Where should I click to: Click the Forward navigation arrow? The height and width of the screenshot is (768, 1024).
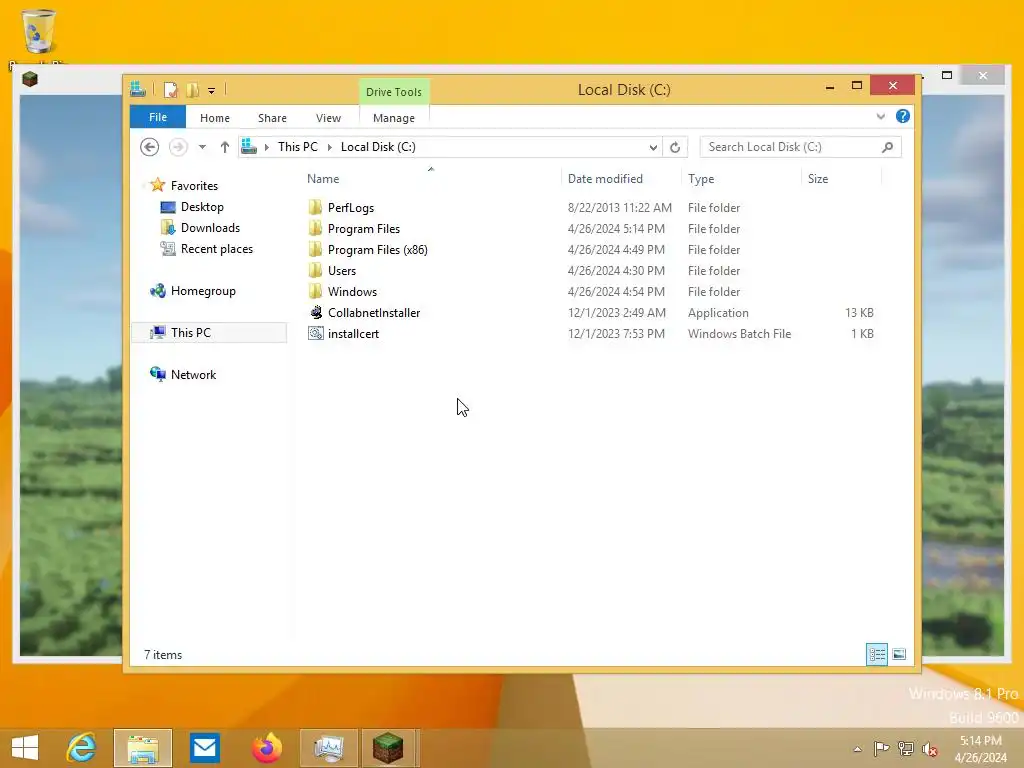point(178,147)
